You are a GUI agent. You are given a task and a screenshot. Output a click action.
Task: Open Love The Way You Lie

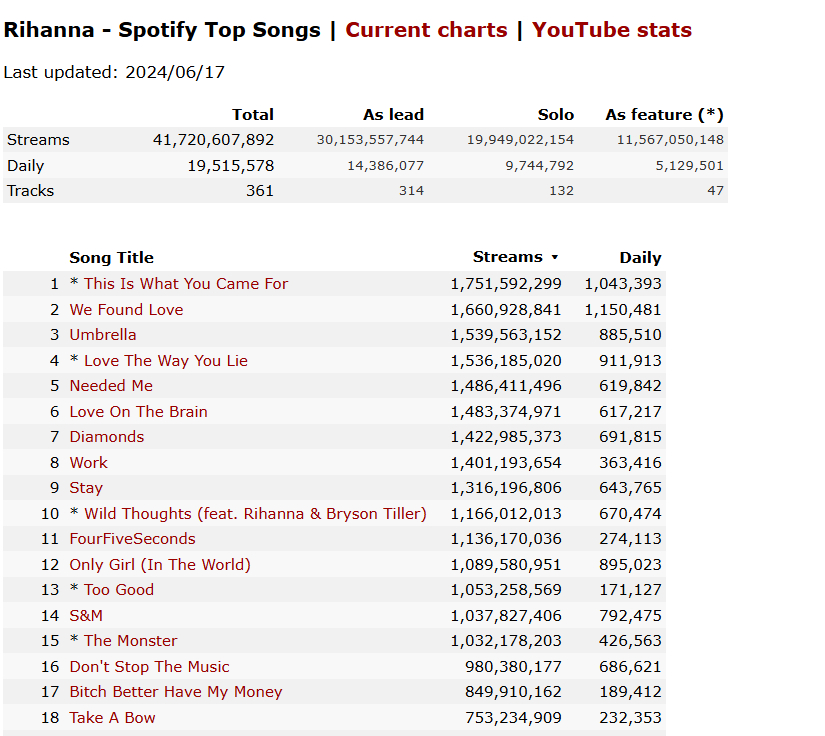(166, 360)
